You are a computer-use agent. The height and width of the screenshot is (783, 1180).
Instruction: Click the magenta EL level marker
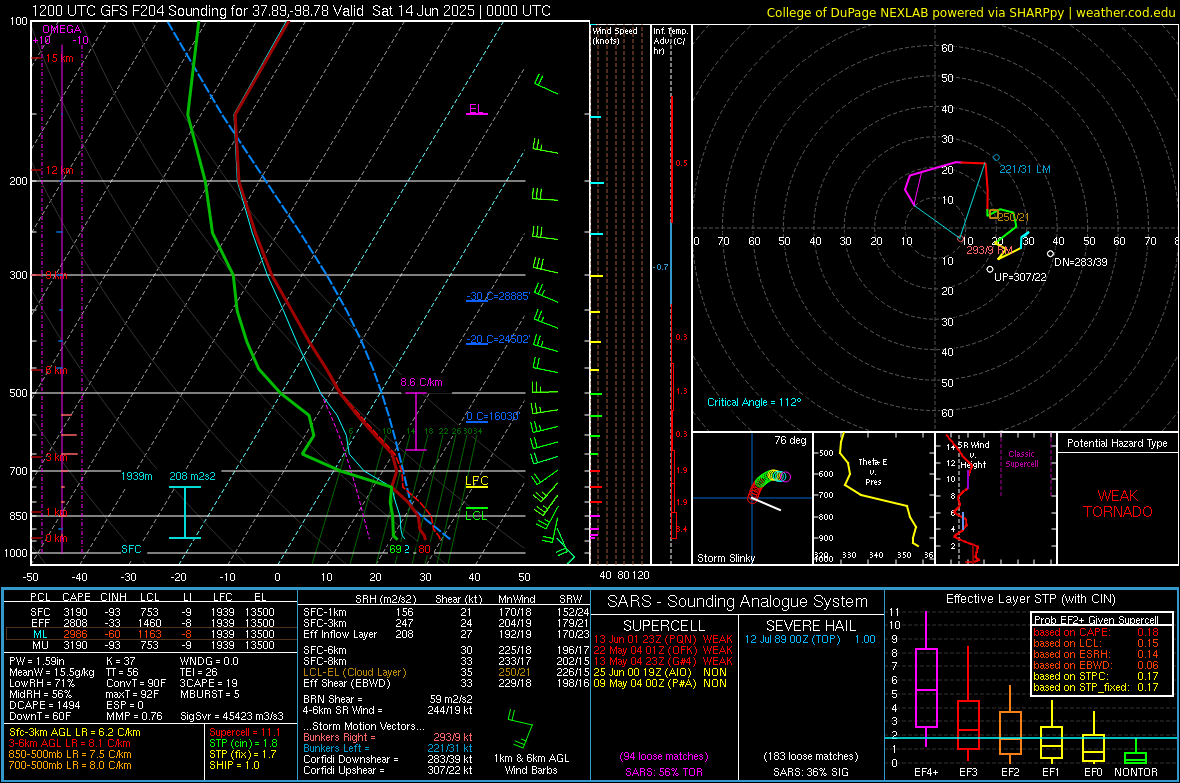[476, 109]
